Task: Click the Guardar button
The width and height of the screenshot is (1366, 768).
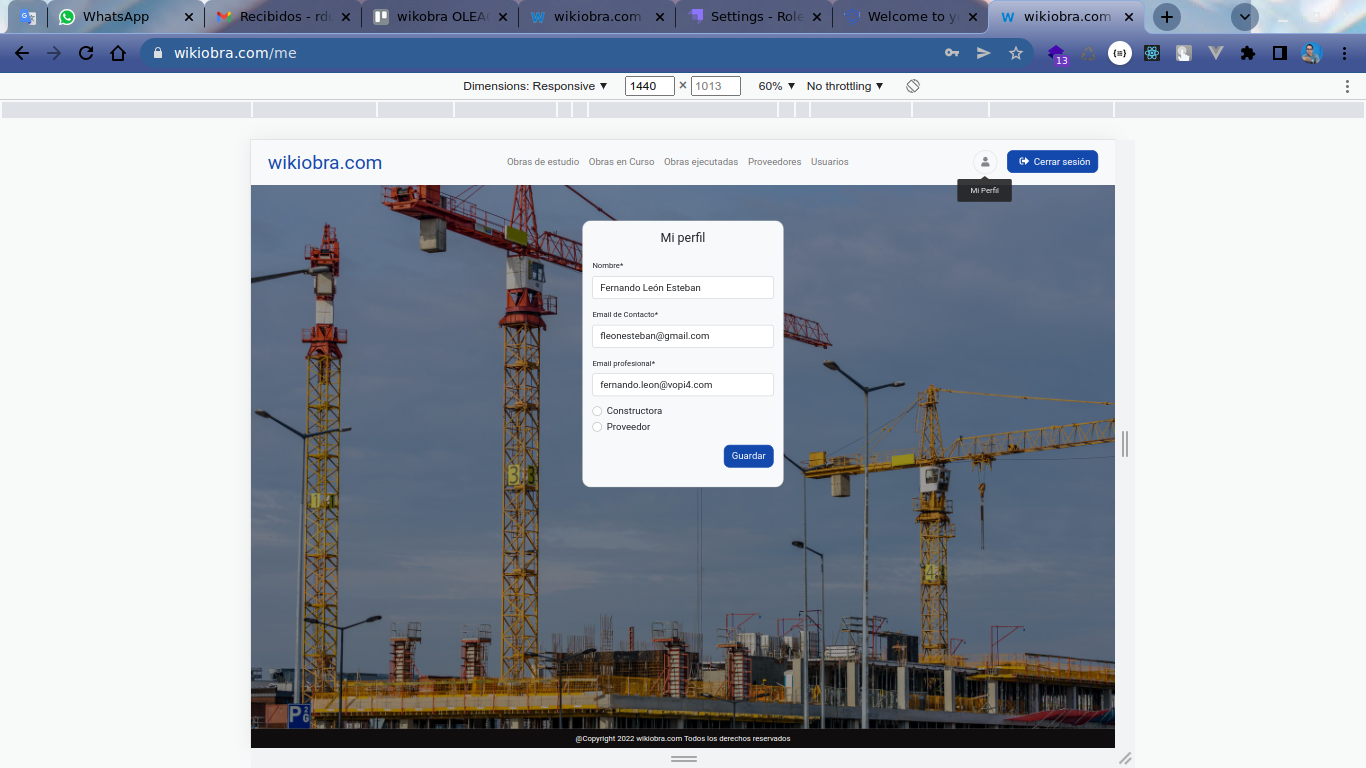Action: click(748, 456)
